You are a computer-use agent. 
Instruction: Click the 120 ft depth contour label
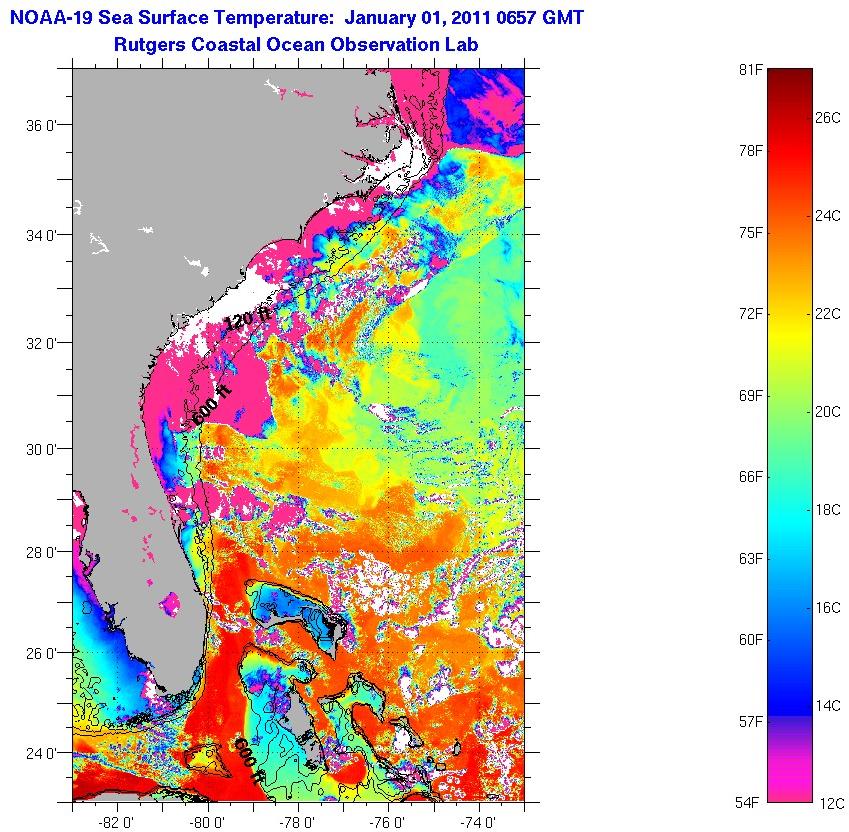tap(247, 319)
